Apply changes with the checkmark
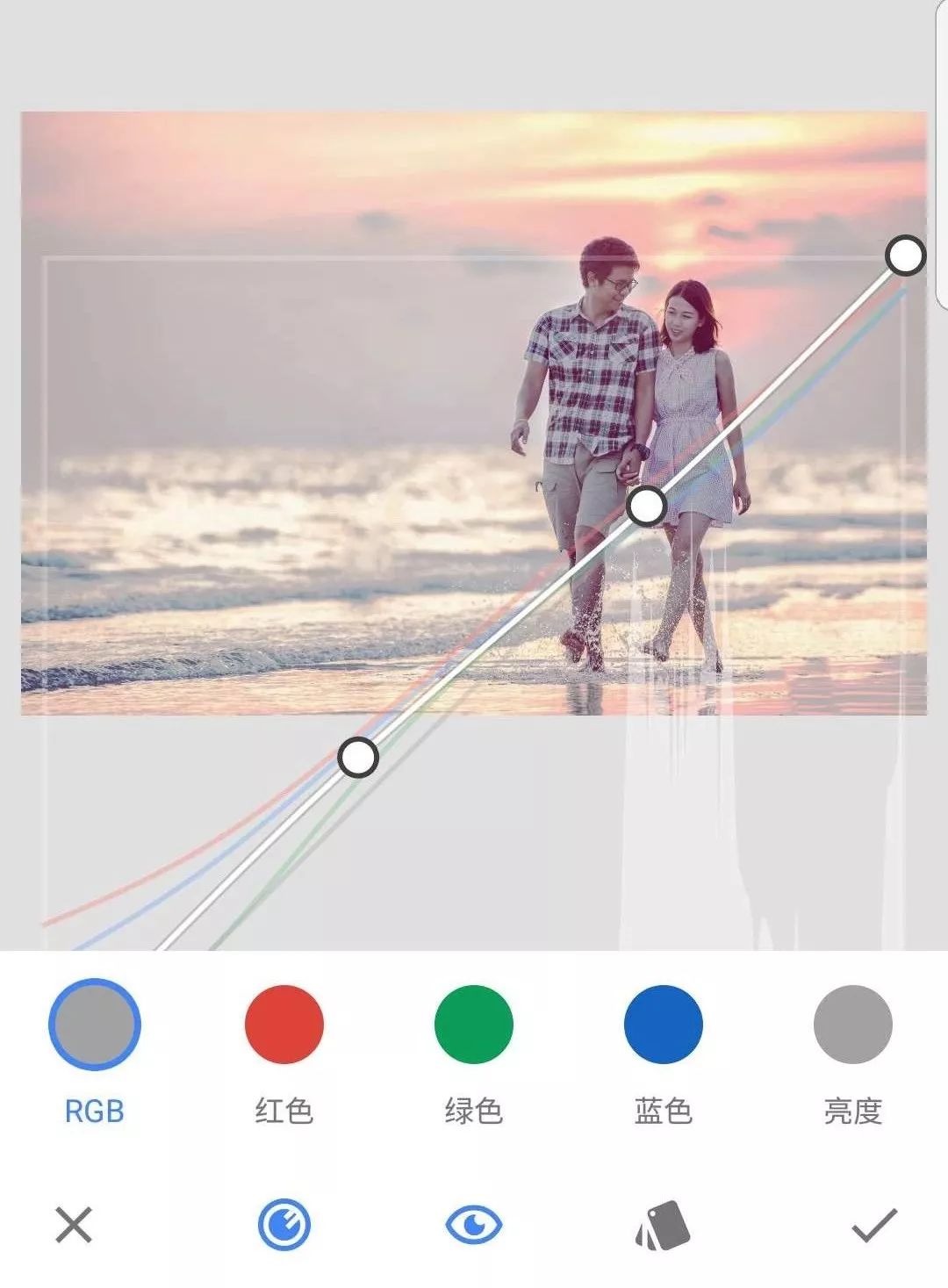The width and height of the screenshot is (948, 1288). 874,1225
